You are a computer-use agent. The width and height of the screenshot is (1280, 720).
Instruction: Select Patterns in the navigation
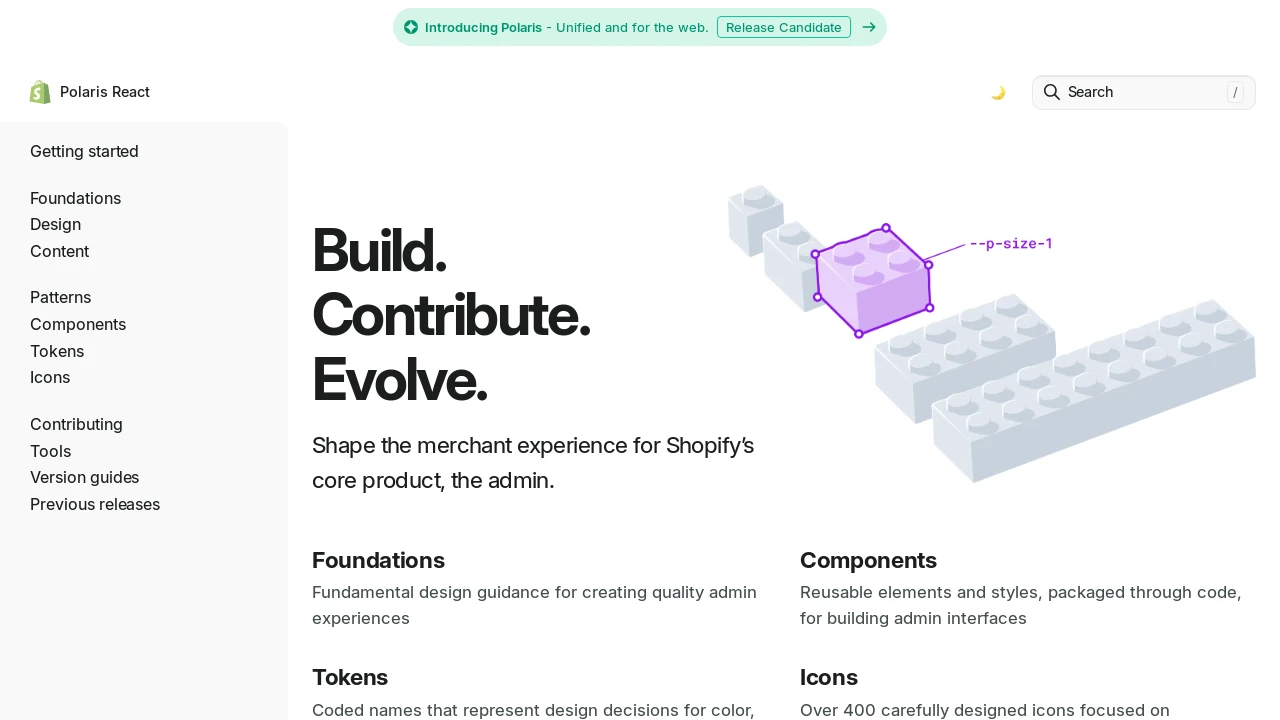[x=60, y=297]
